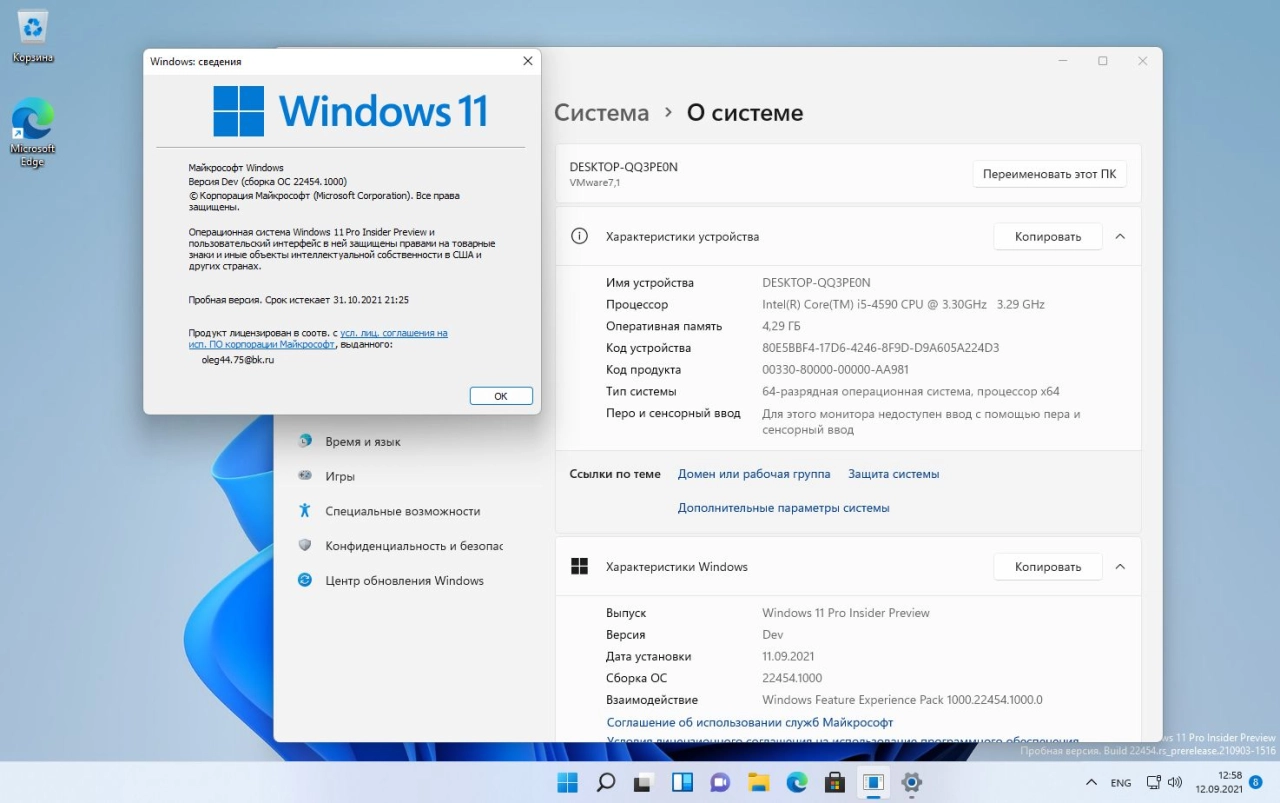
Task: Collapse the Характеристики Windows section
Action: [1120, 567]
